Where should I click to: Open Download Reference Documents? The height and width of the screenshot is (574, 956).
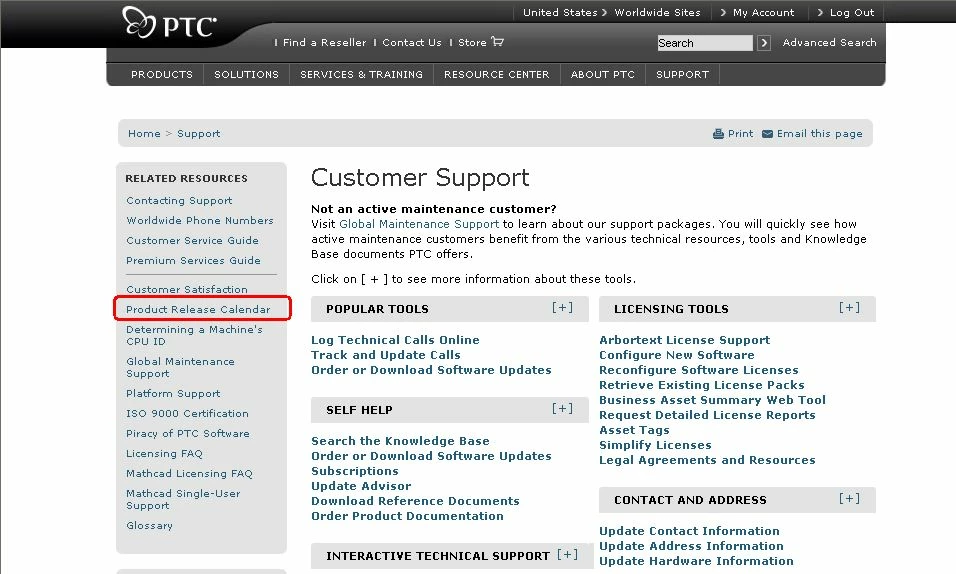415,501
